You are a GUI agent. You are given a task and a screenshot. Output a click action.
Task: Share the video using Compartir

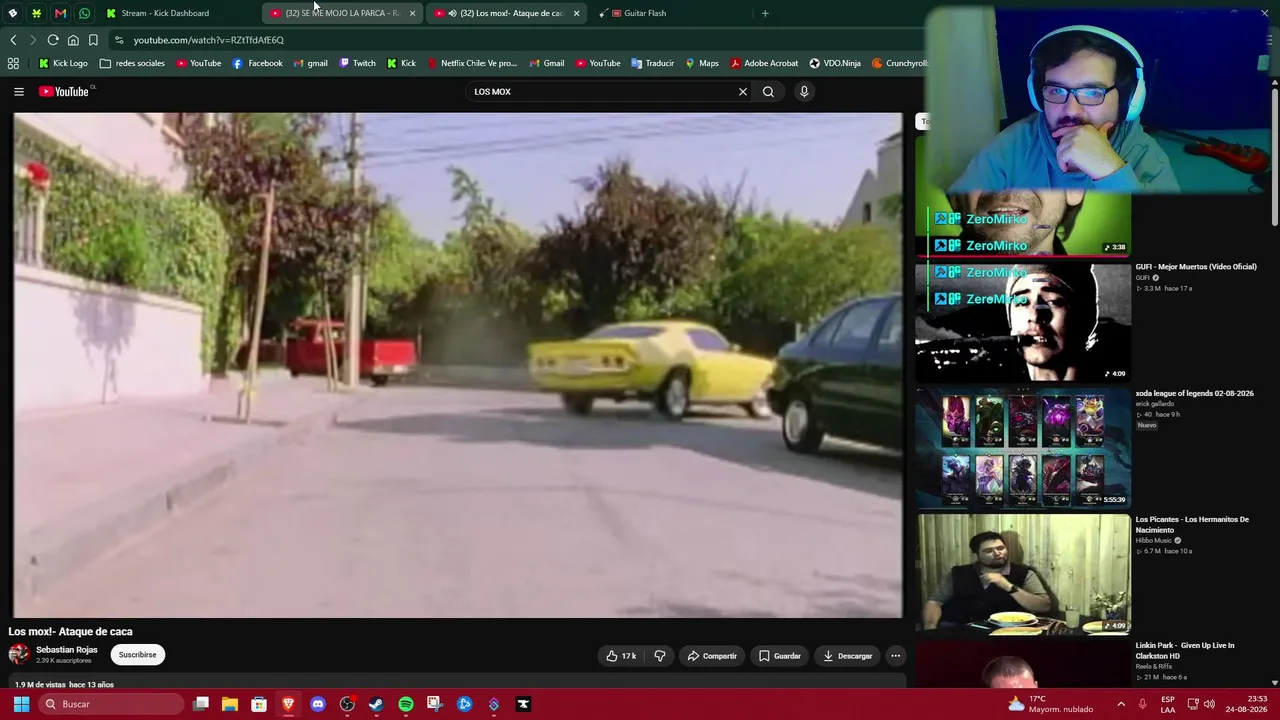tap(712, 656)
